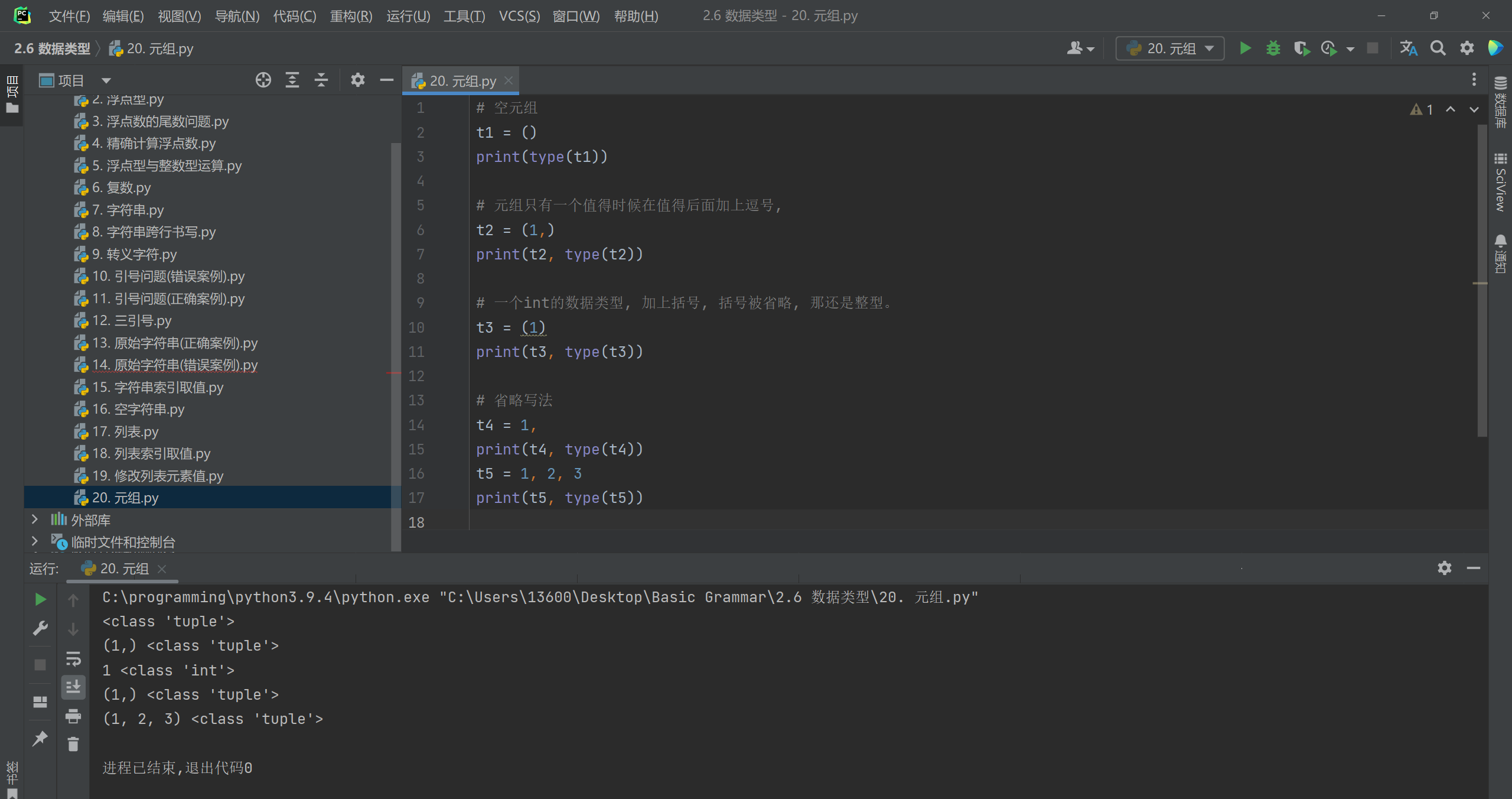Expand the 外部库 tree node

pyautogui.click(x=34, y=519)
